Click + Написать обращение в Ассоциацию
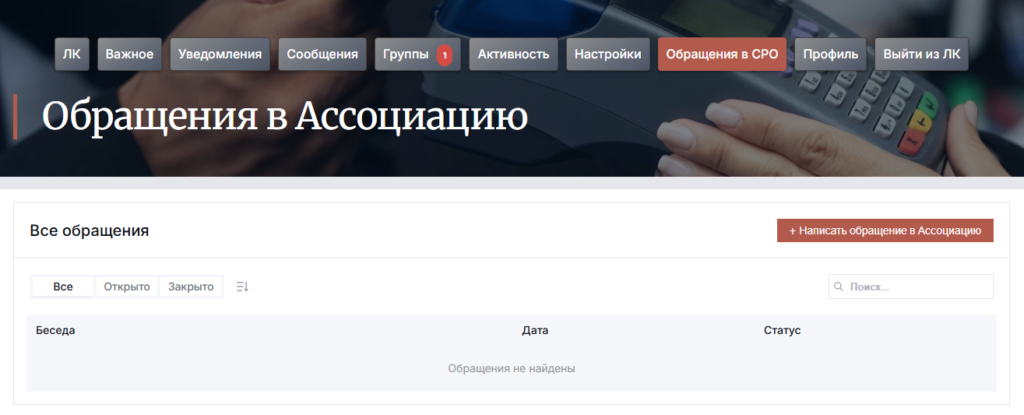Image resolution: width=1024 pixels, height=415 pixels. (885, 231)
